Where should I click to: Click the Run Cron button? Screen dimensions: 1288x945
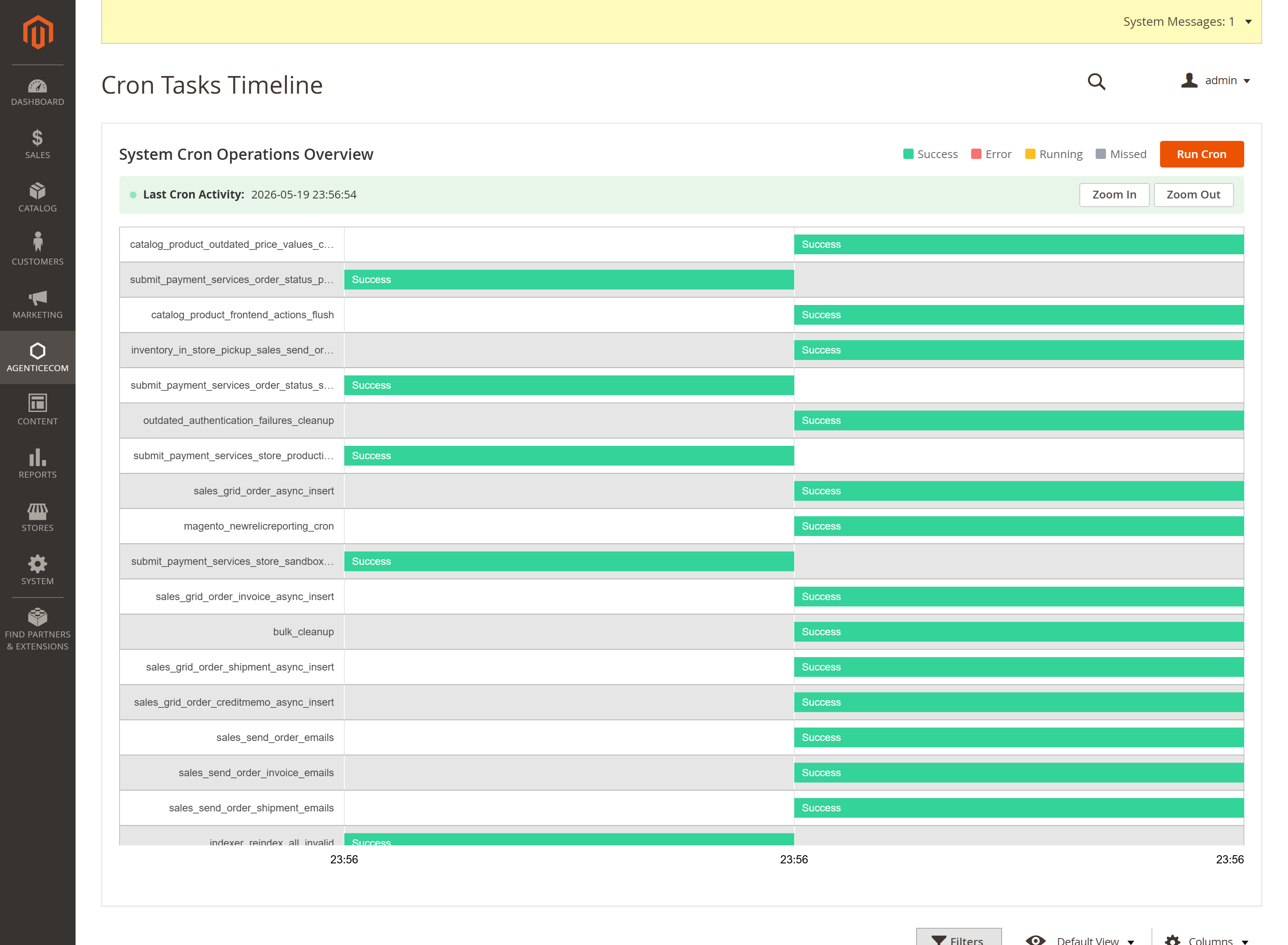(1202, 154)
